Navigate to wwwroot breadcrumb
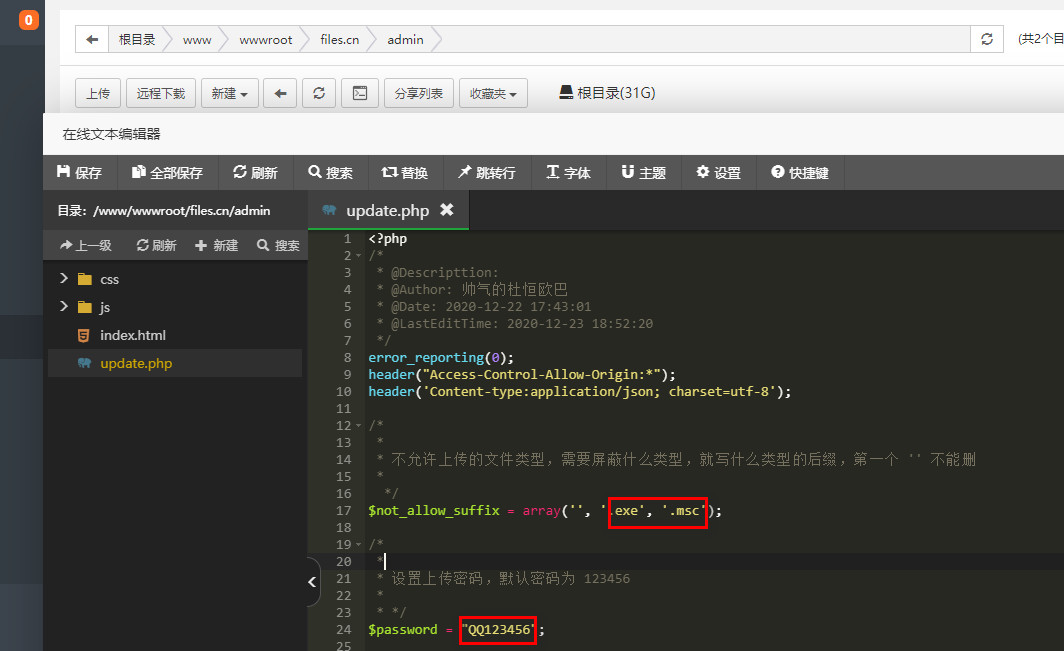 265,39
